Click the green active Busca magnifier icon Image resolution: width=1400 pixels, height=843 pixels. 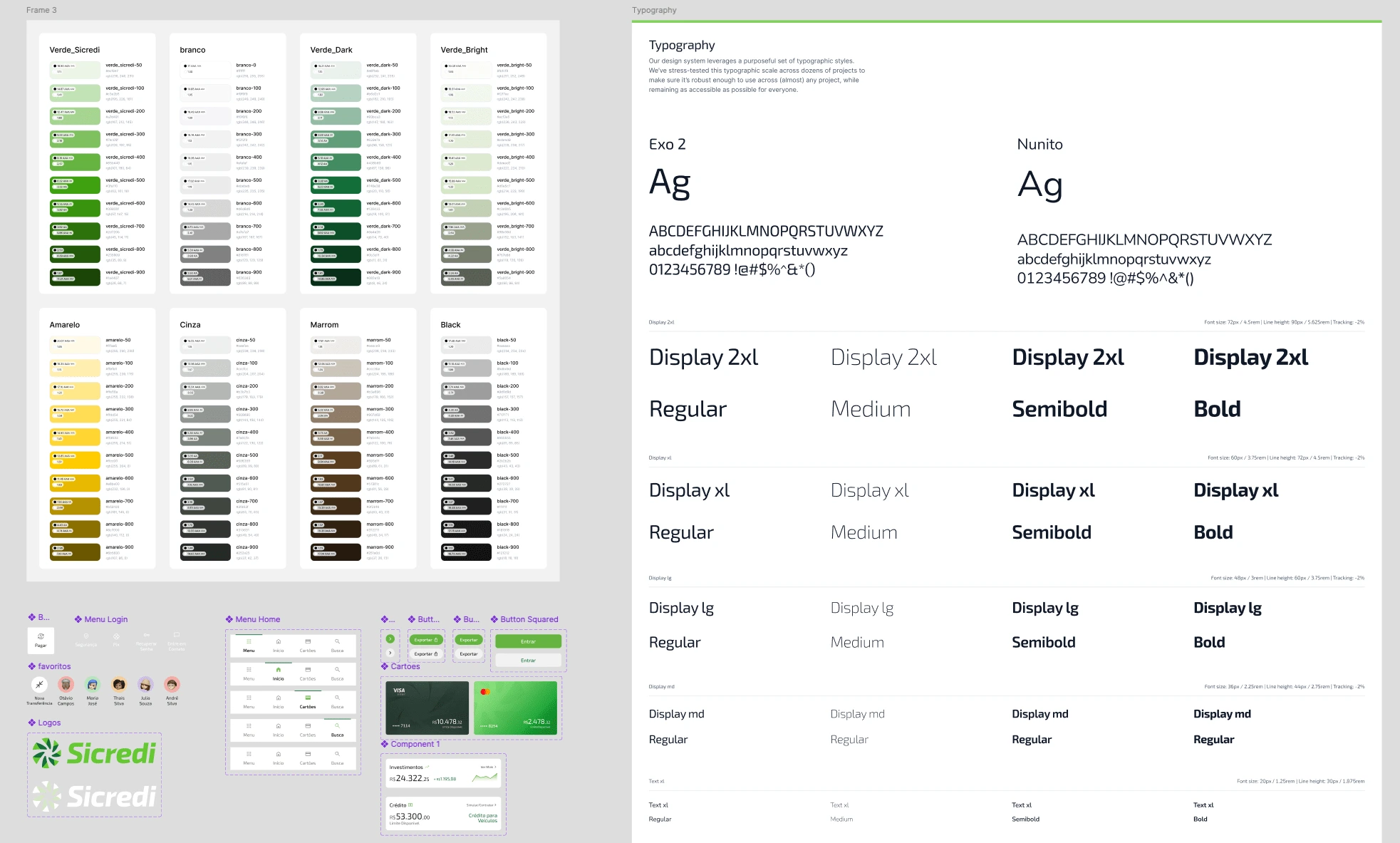337,726
